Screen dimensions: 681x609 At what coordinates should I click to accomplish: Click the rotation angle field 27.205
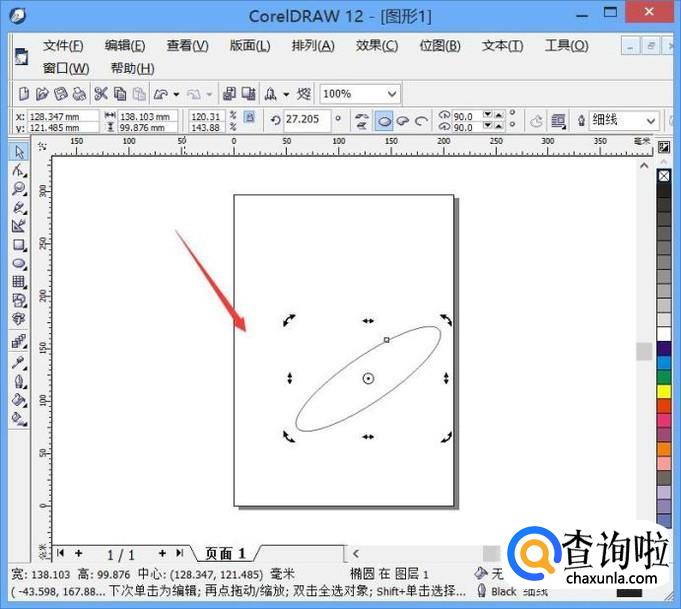click(x=306, y=120)
